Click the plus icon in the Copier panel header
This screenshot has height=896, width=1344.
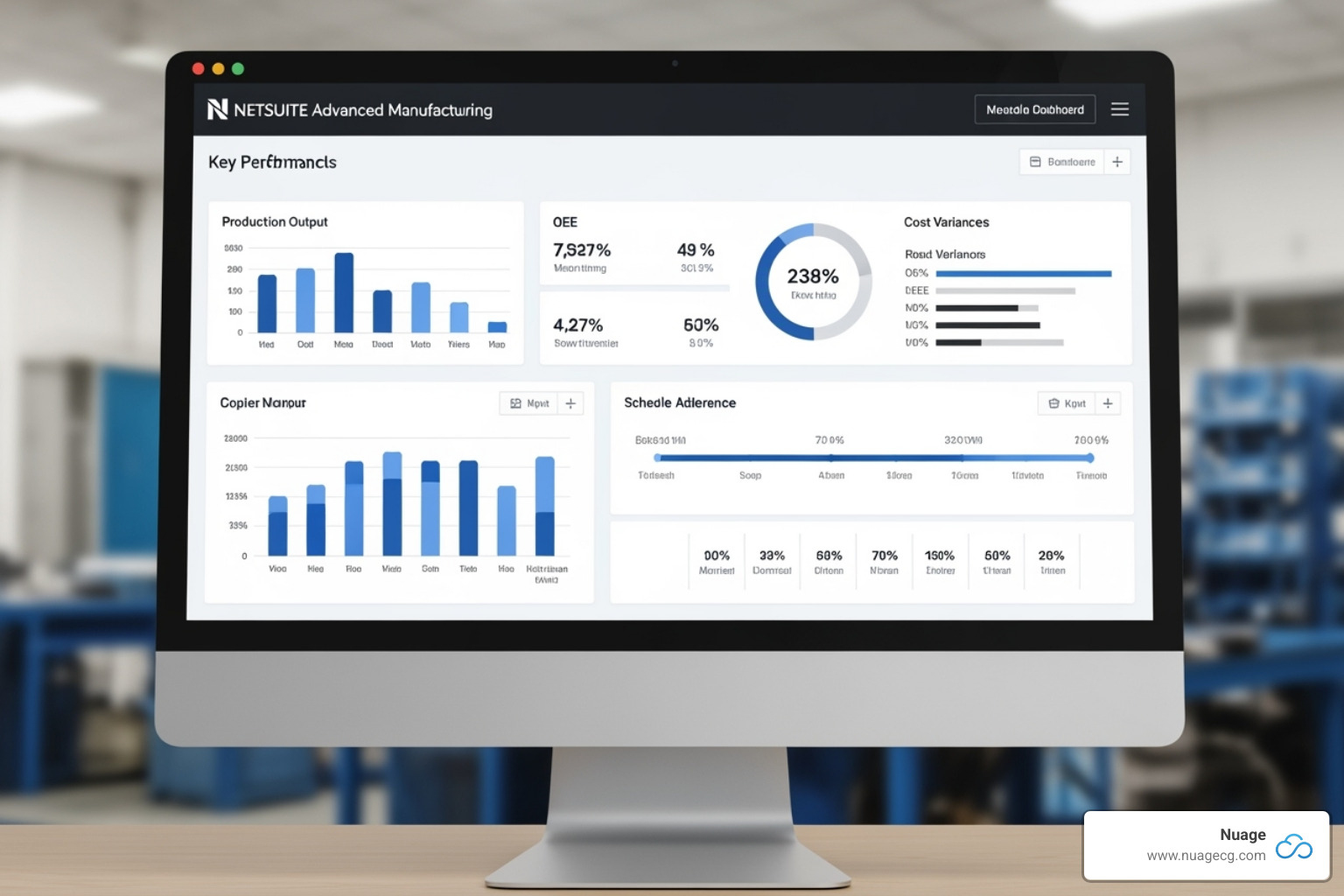[x=570, y=402]
